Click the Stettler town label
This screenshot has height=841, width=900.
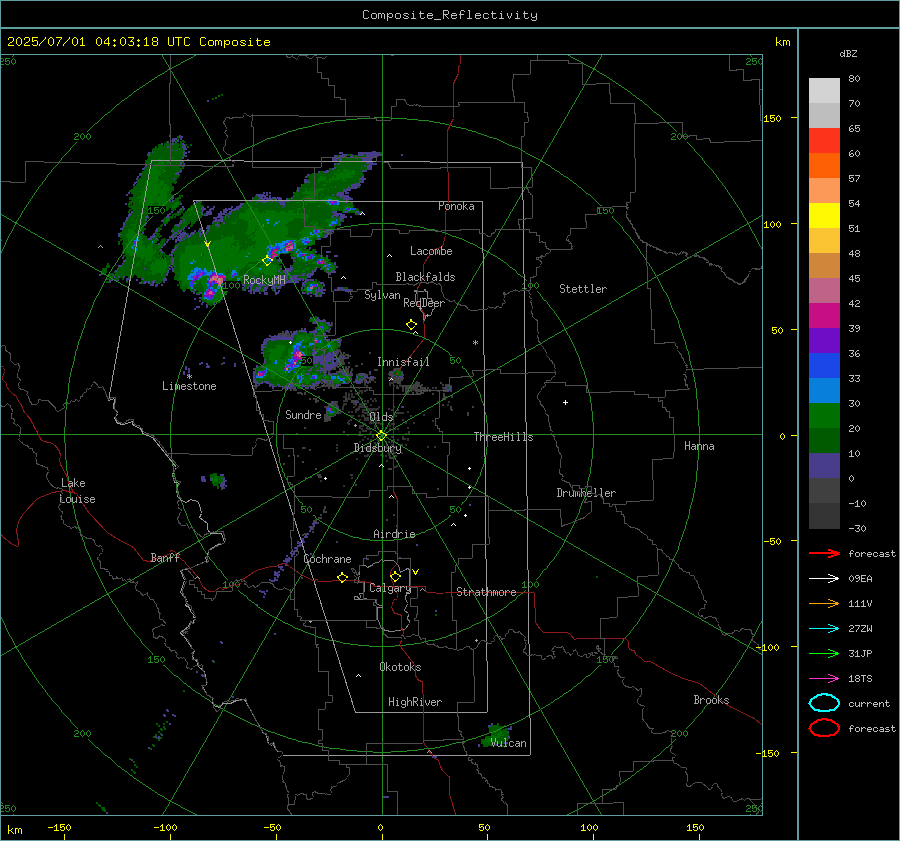(583, 289)
